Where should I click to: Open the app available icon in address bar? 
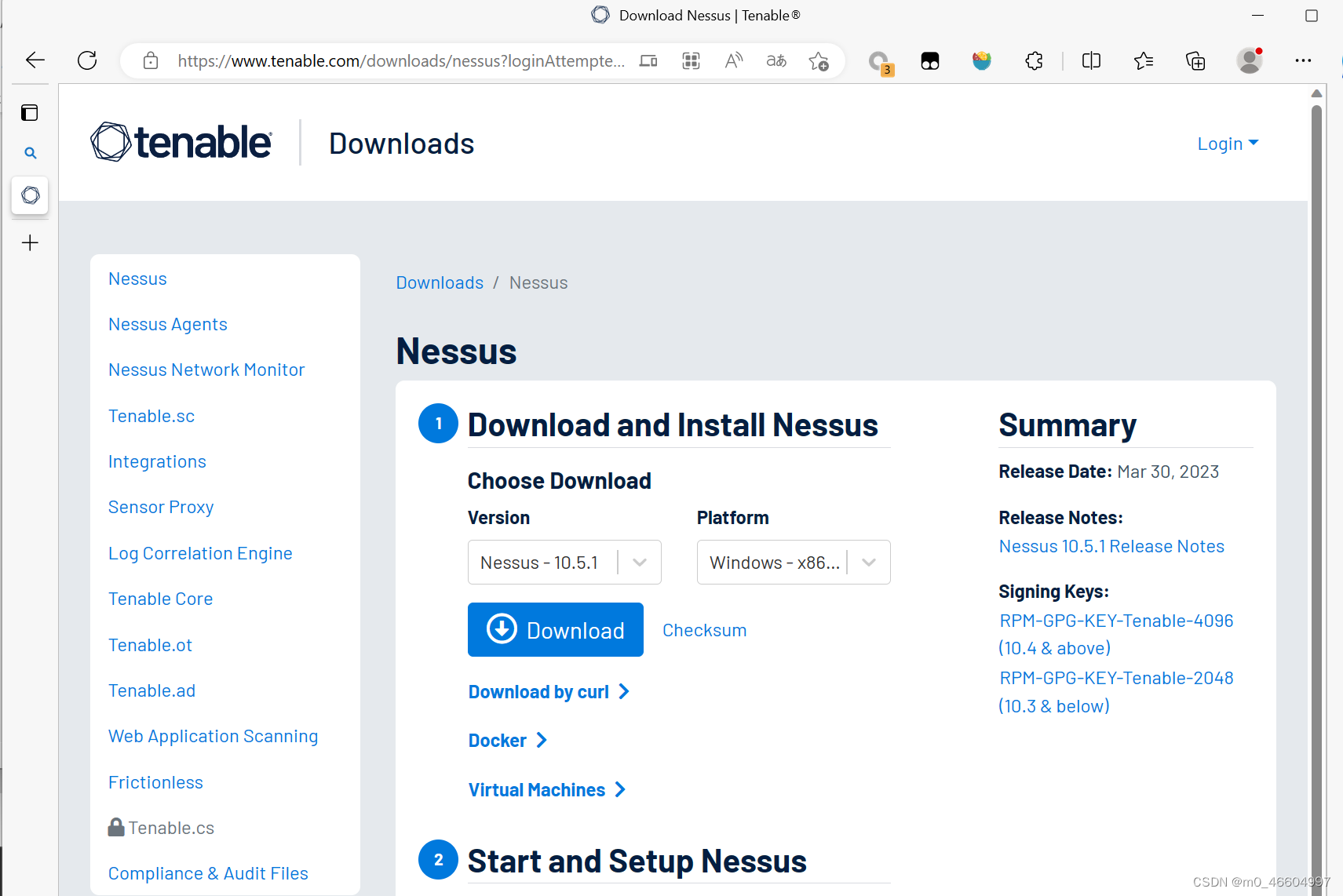(x=648, y=60)
